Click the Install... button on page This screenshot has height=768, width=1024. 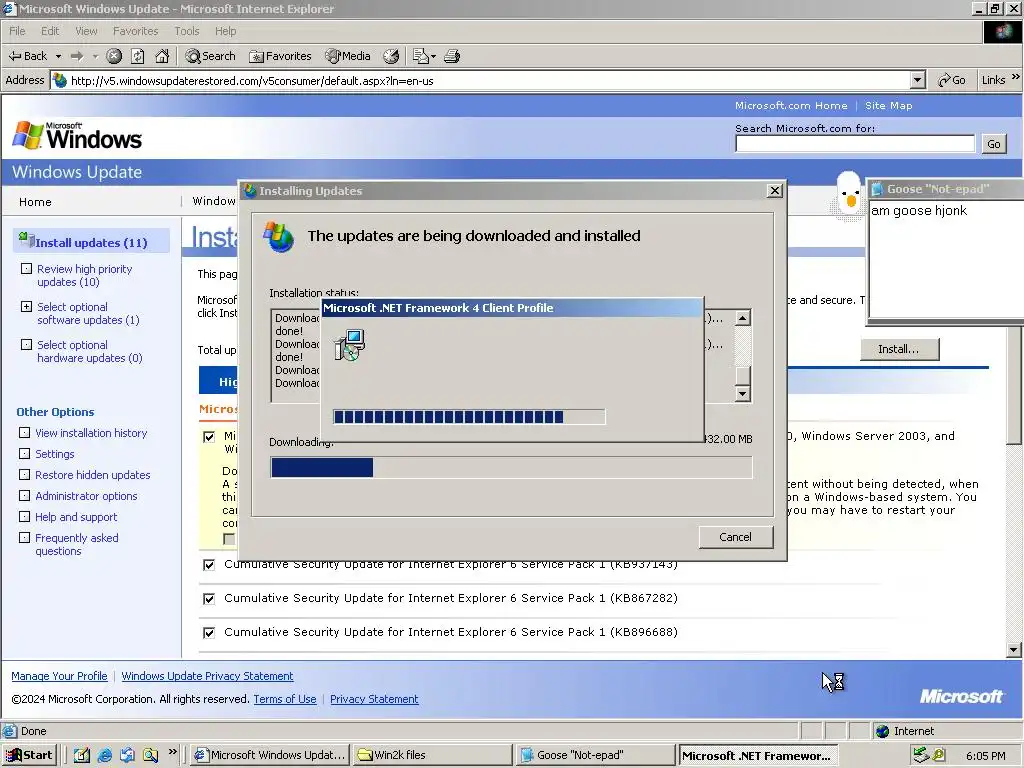899,349
